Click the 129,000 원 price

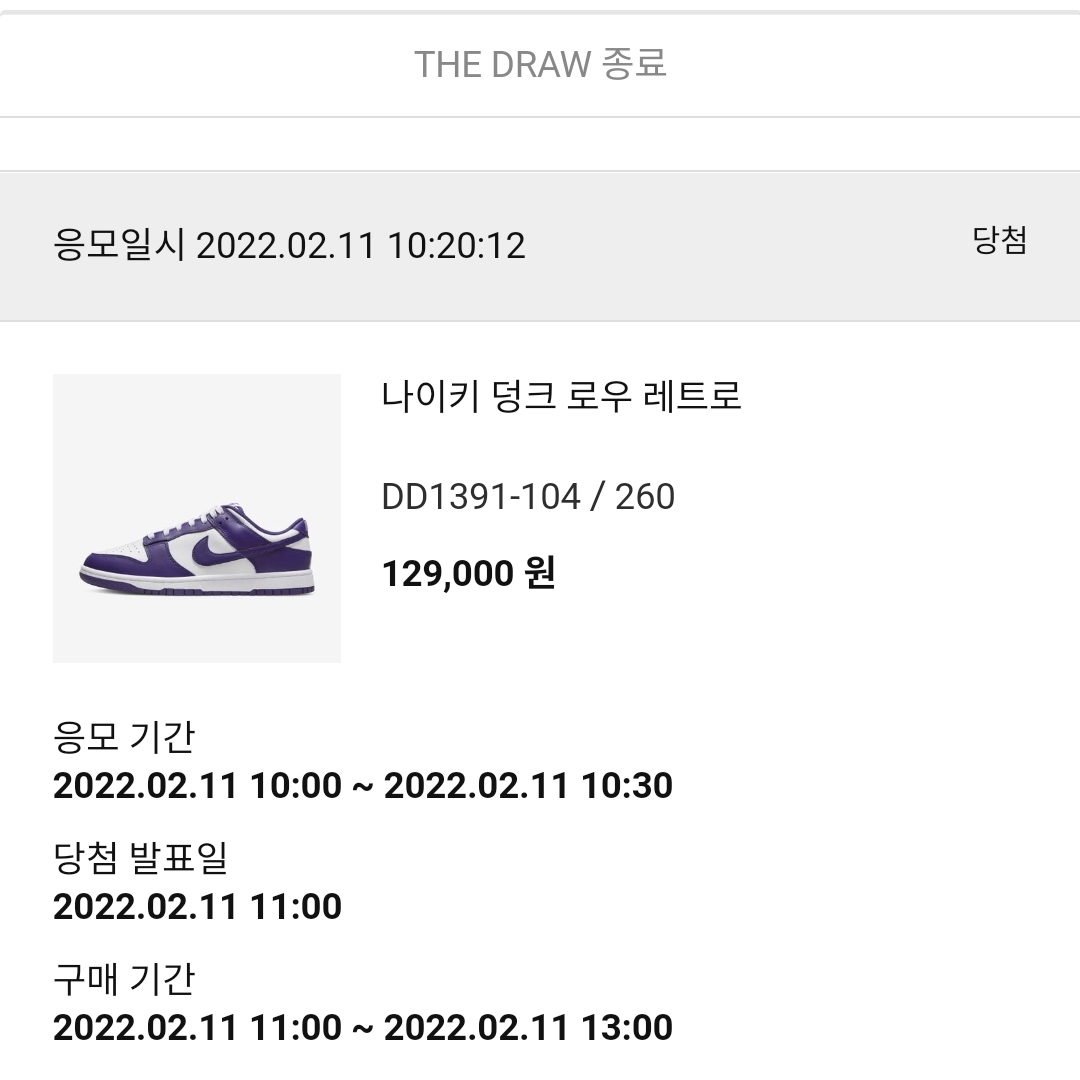(468, 574)
